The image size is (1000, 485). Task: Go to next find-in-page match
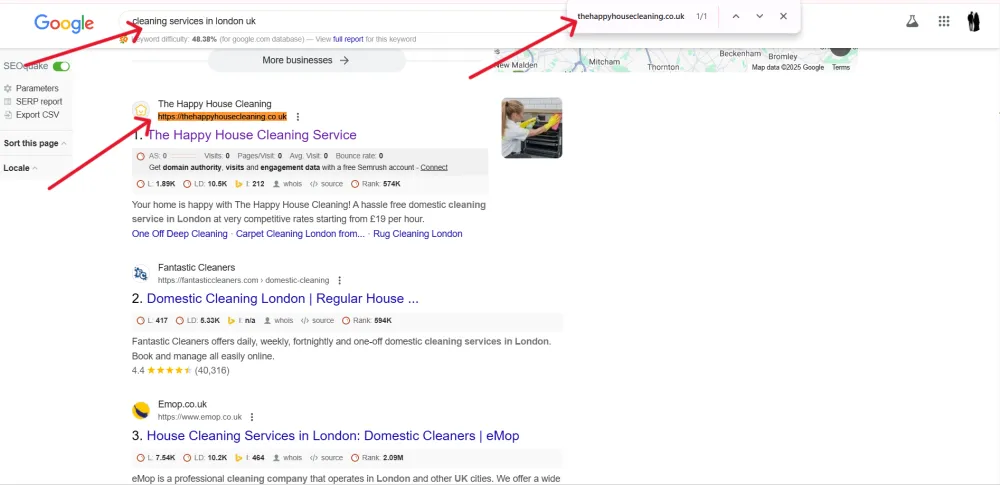759,17
